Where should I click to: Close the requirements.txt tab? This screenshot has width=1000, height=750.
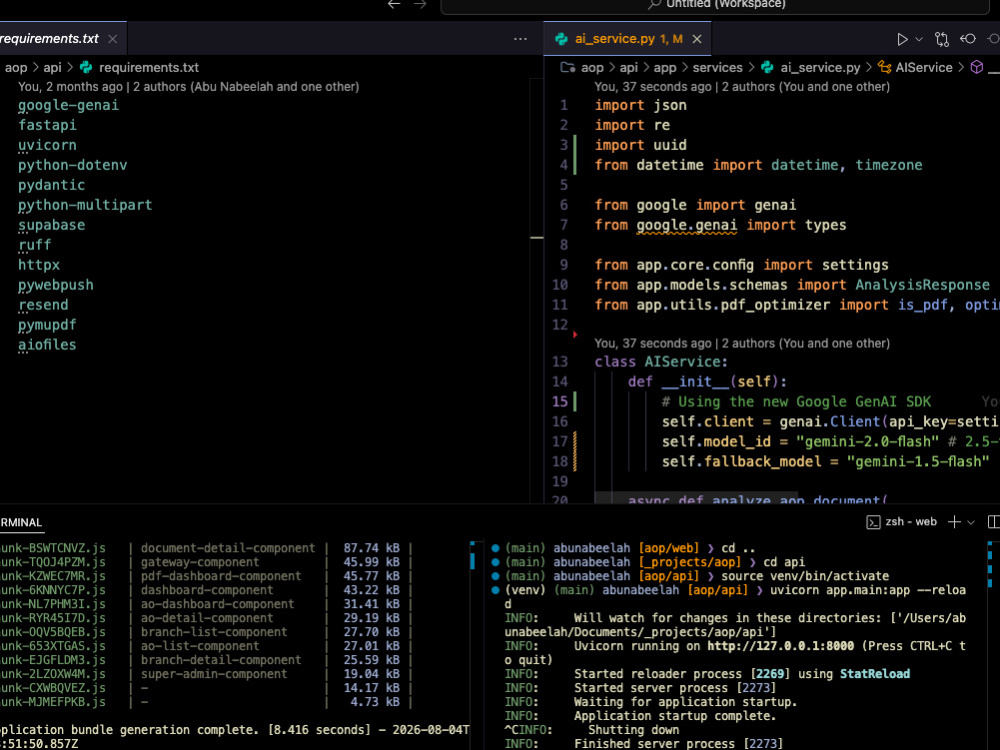pos(113,39)
